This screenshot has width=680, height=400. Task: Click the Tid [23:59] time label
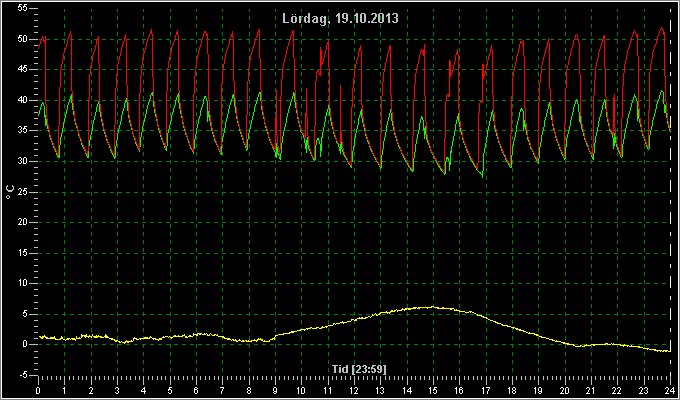(x=359, y=369)
